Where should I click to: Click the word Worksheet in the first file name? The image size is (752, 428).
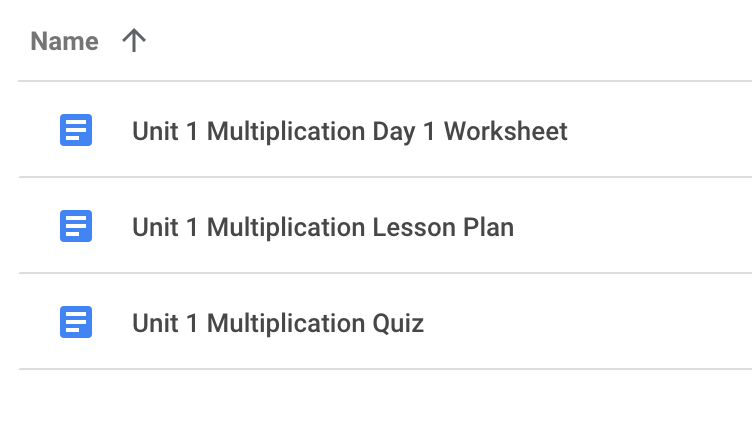[x=505, y=131]
